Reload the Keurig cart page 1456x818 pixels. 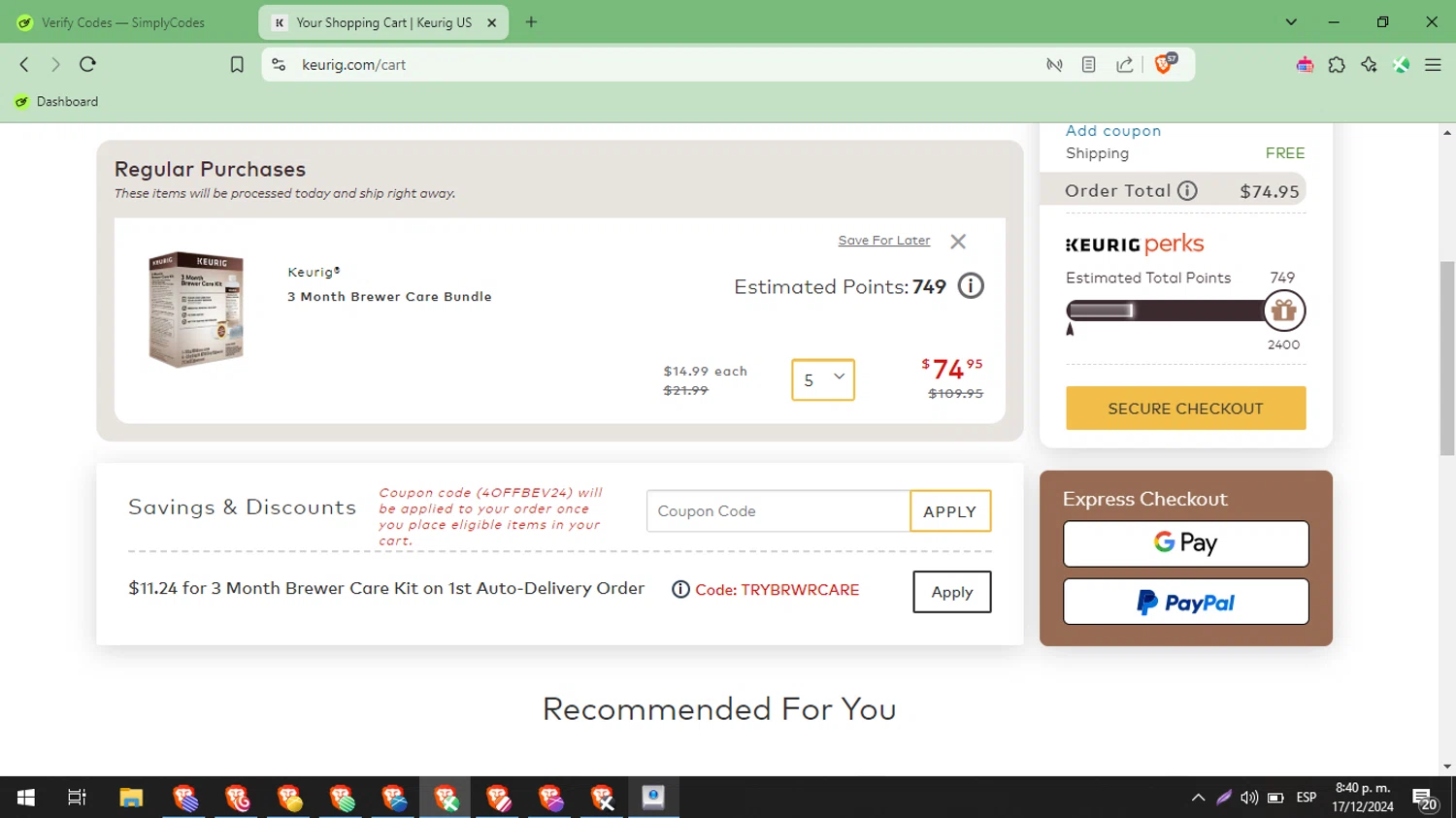pos(87,64)
